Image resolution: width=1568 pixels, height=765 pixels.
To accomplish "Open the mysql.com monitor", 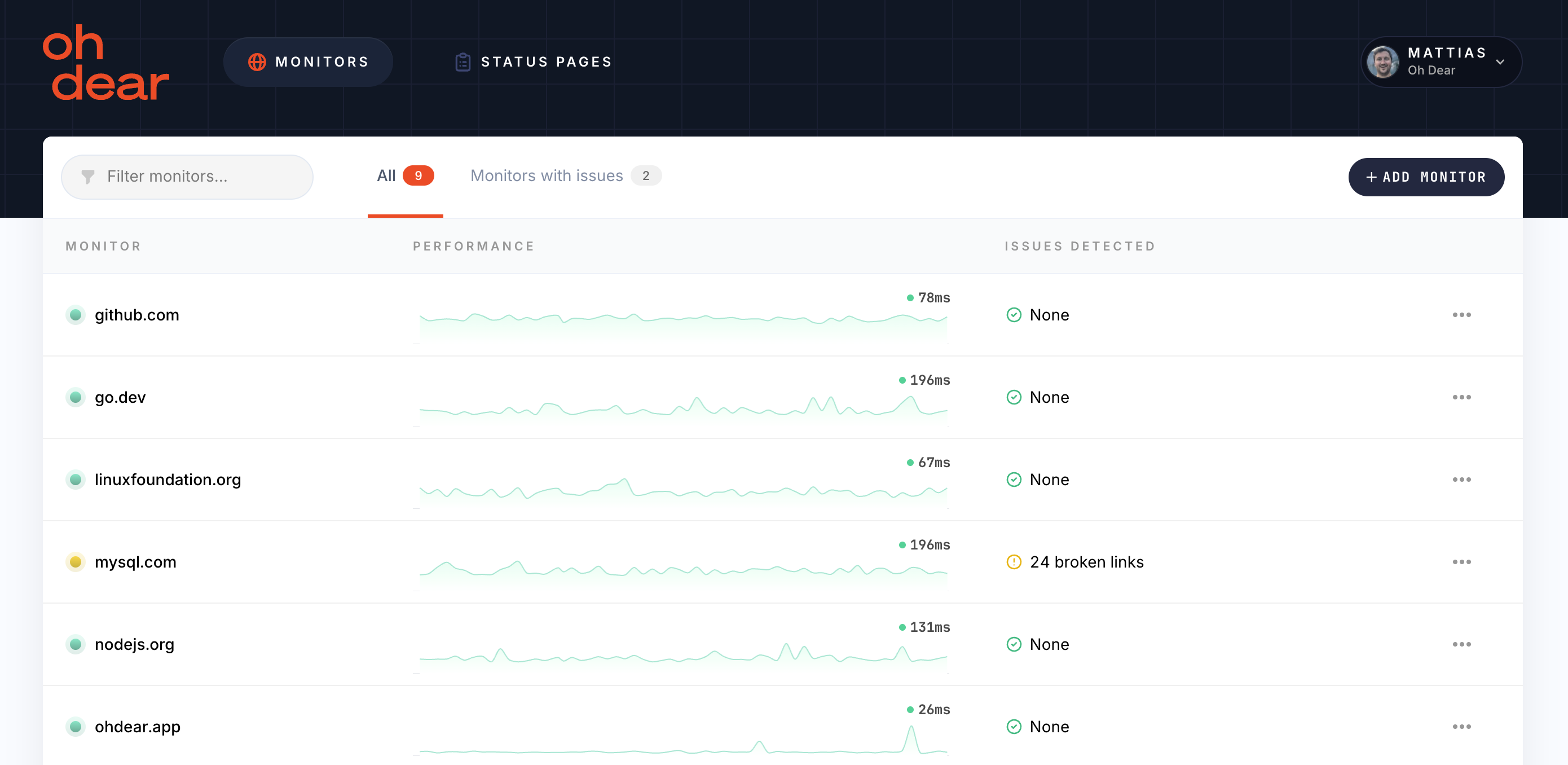I will [135, 562].
